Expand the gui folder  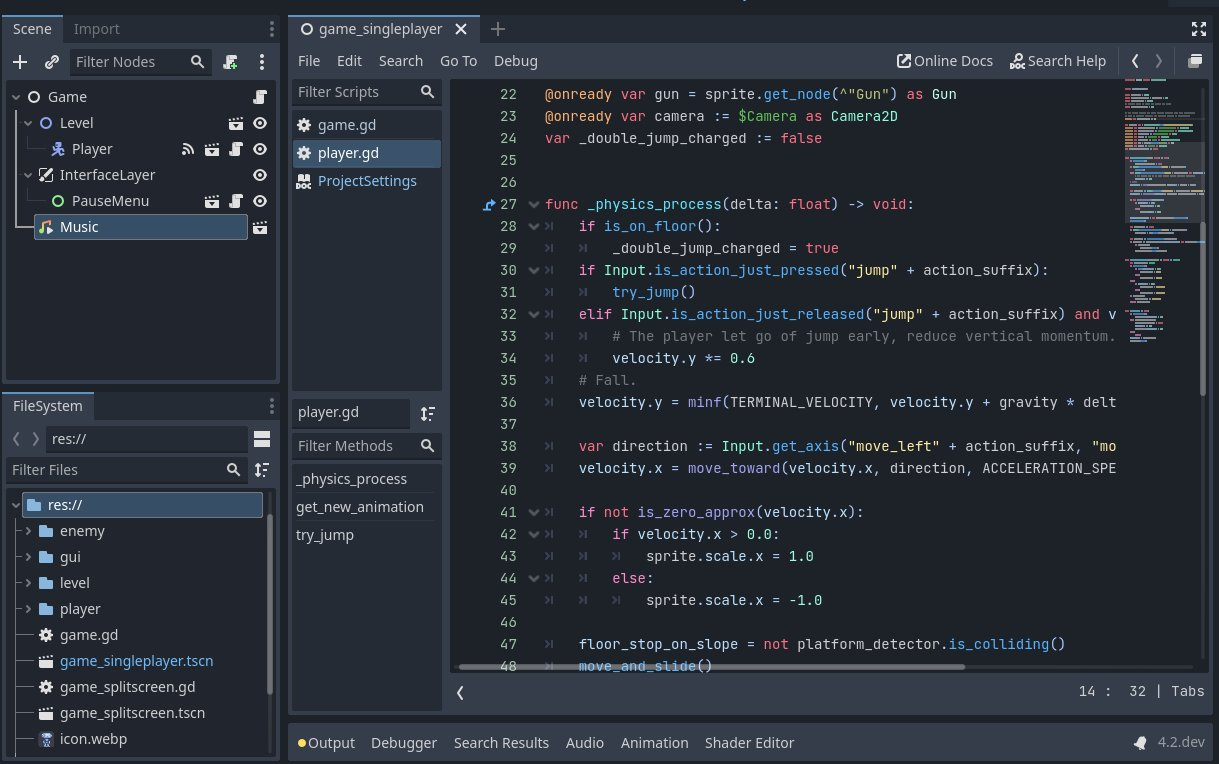point(28,557)
